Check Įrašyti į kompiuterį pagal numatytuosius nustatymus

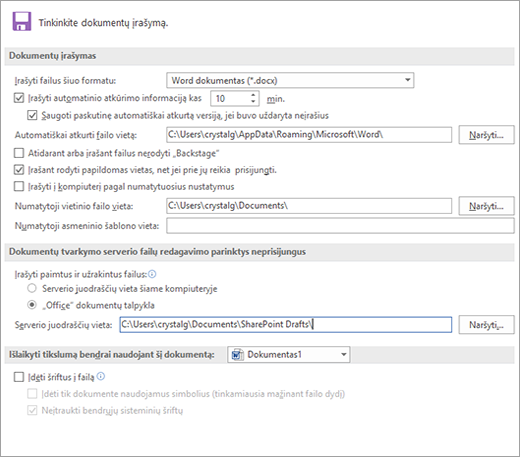click(19, 186)
